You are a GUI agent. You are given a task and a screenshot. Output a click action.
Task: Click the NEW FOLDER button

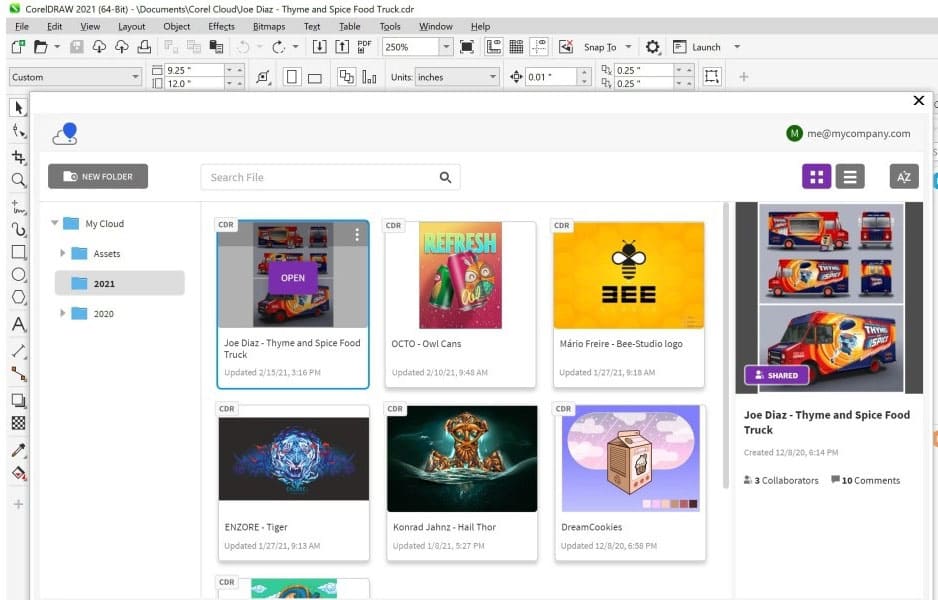(98, 176)
